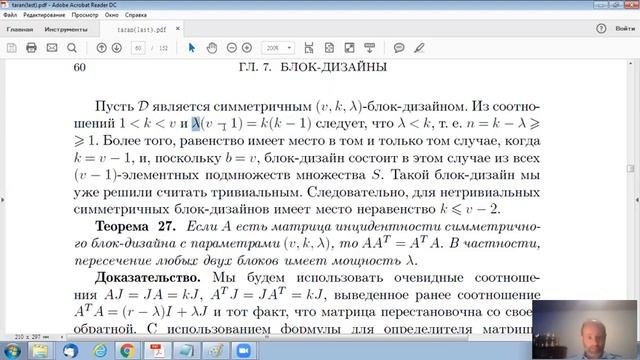This screenshot has width=640, height=360.
Task: Expand the left navigation pane arrow
Action: pos(2,200)
